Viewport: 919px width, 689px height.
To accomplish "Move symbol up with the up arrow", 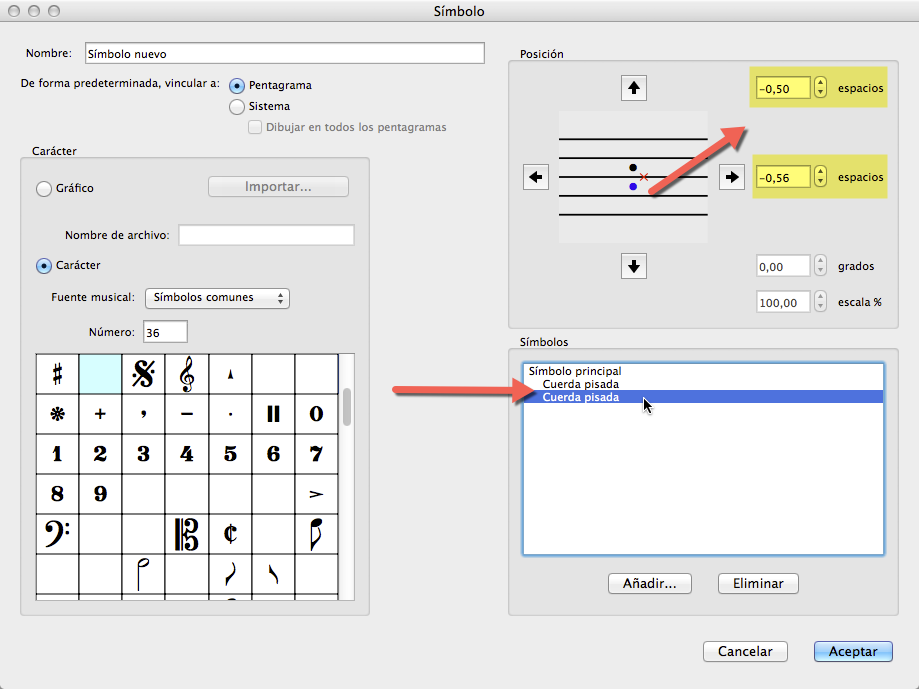I will pos(634,88).
